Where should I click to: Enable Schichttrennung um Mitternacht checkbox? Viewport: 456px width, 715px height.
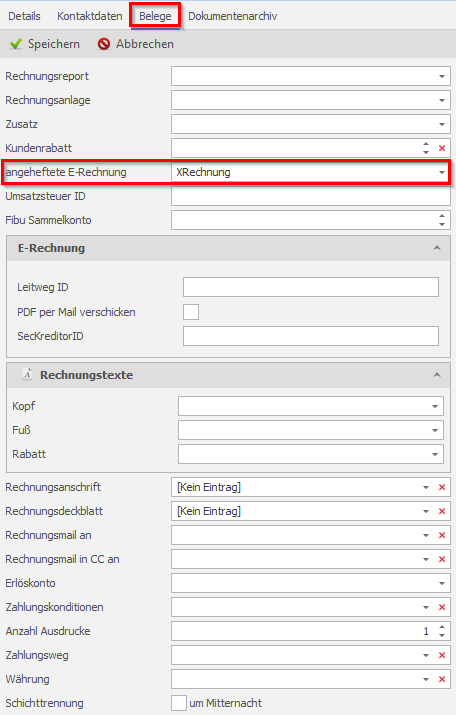tap(179, 703)
